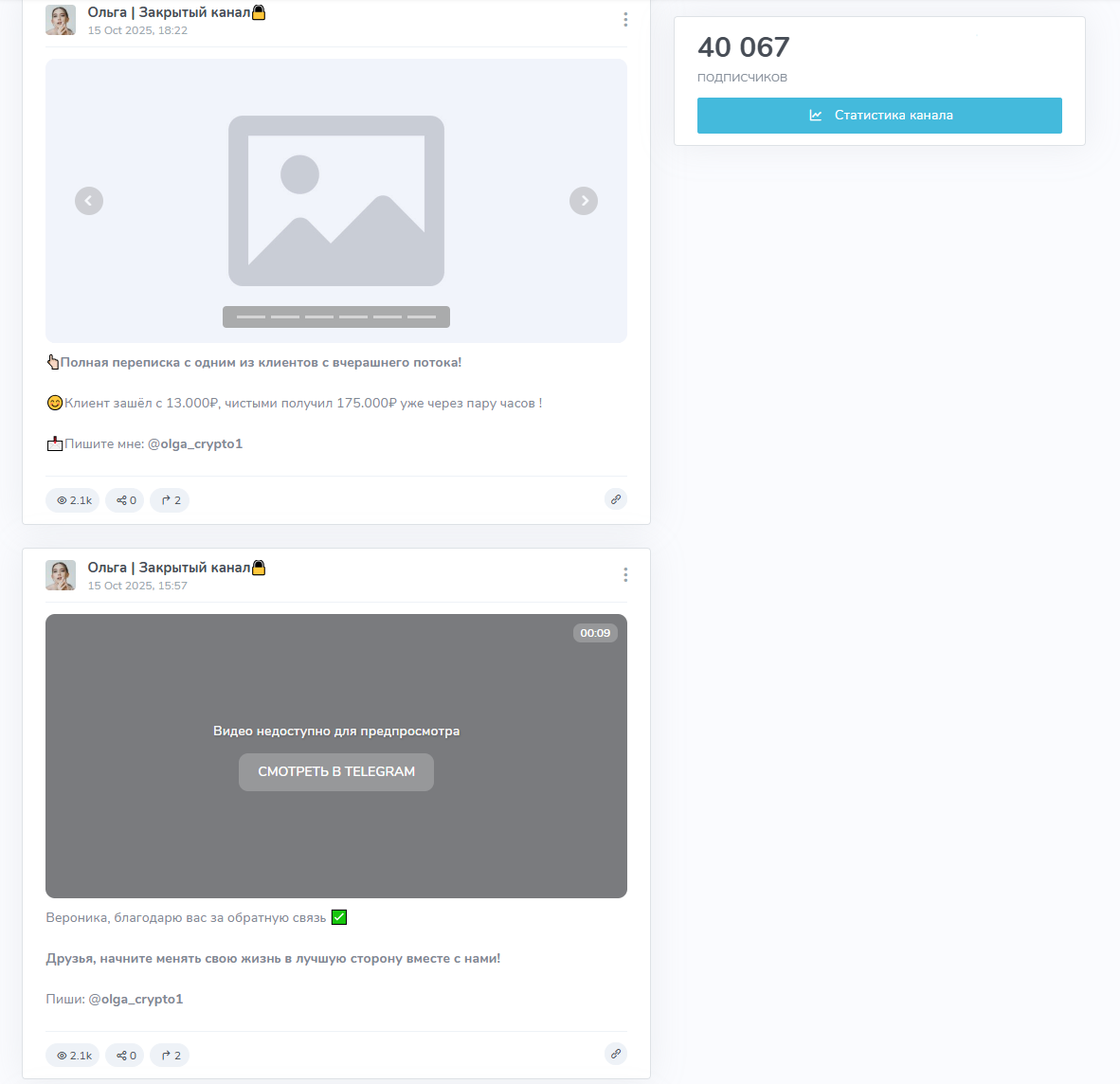Click shares counter 0 on first post
Screen dimensions: 1120x1084
125,500
